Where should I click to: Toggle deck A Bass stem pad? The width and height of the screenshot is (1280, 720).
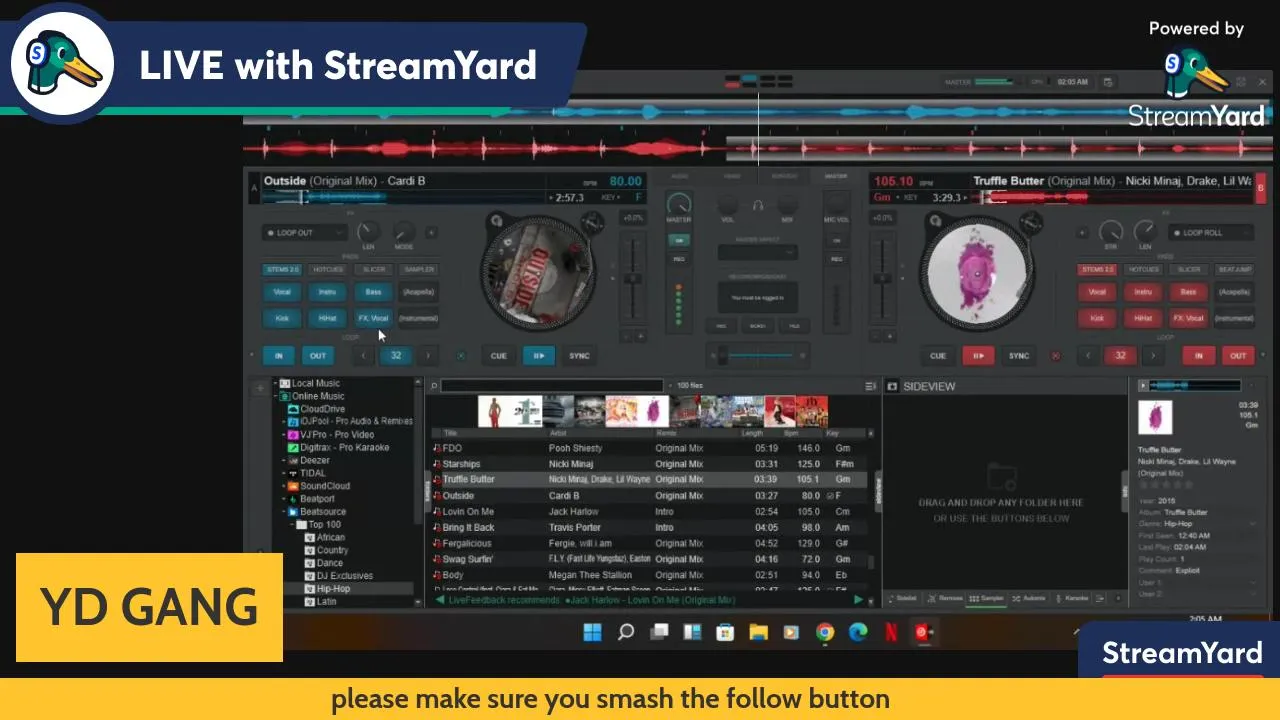click(373, 292)
